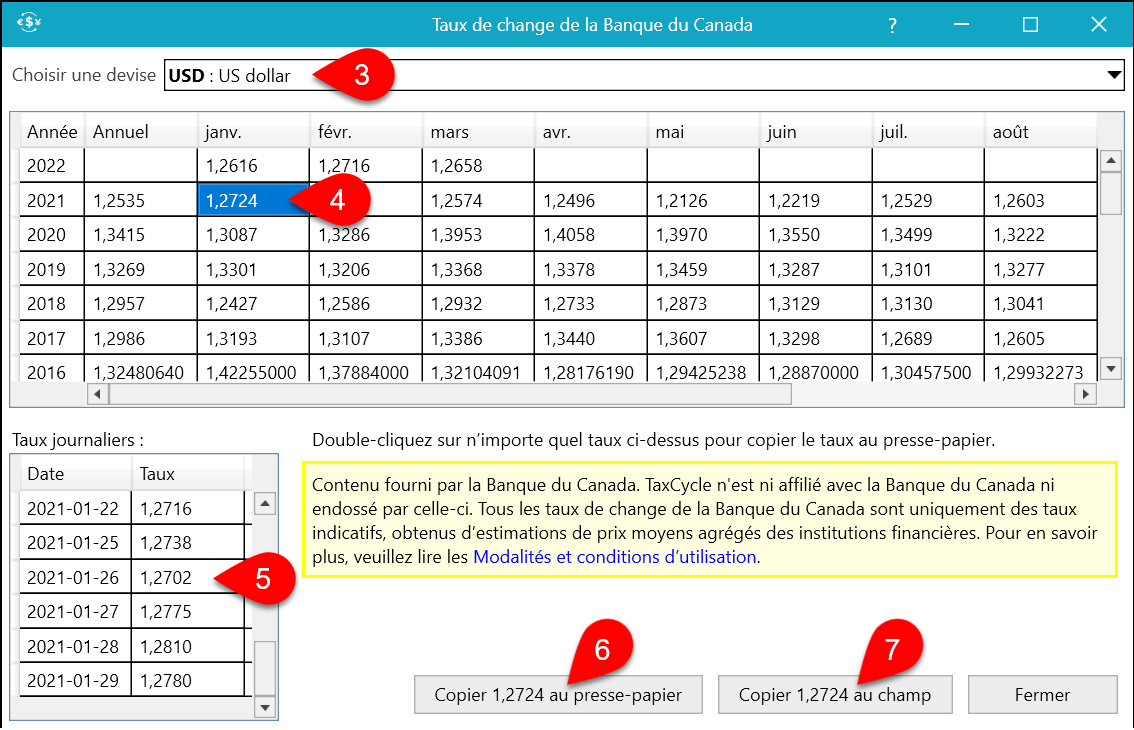The width and height of the screenshot is (1134, 730).
Task: Click the mars column header
Action: click(478, 132)
